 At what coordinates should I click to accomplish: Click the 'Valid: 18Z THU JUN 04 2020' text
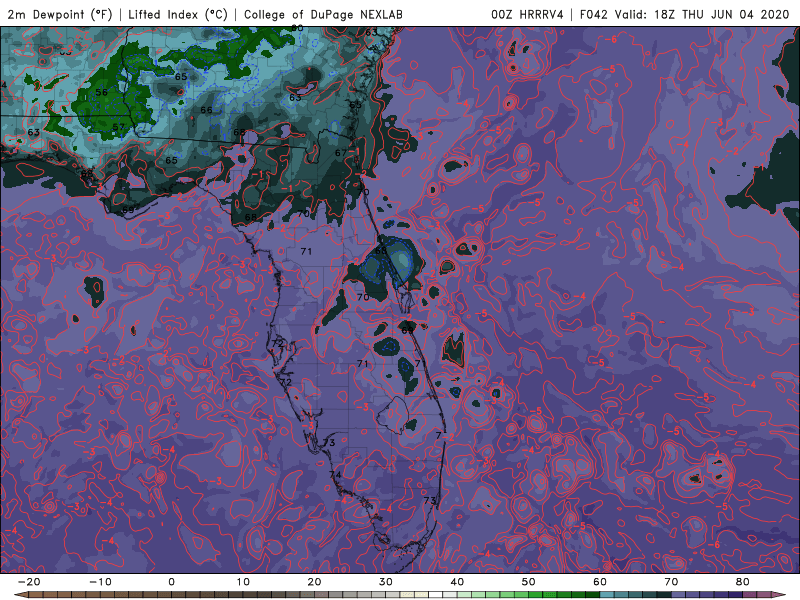(702, 14)
